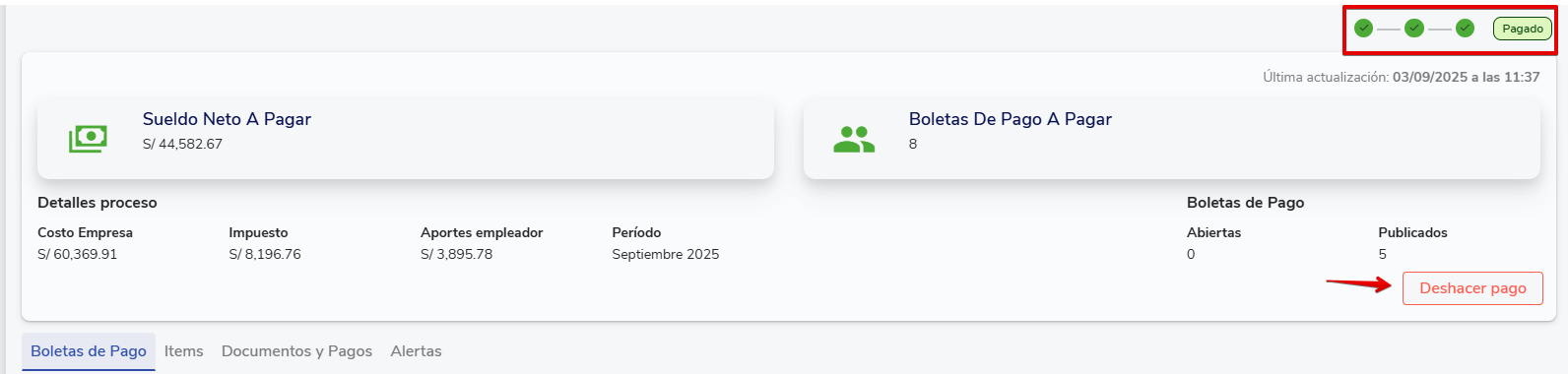Select the Sueldo Neto A Pagar card
The width and height of the screenshot is (1568, 374).
406,138
